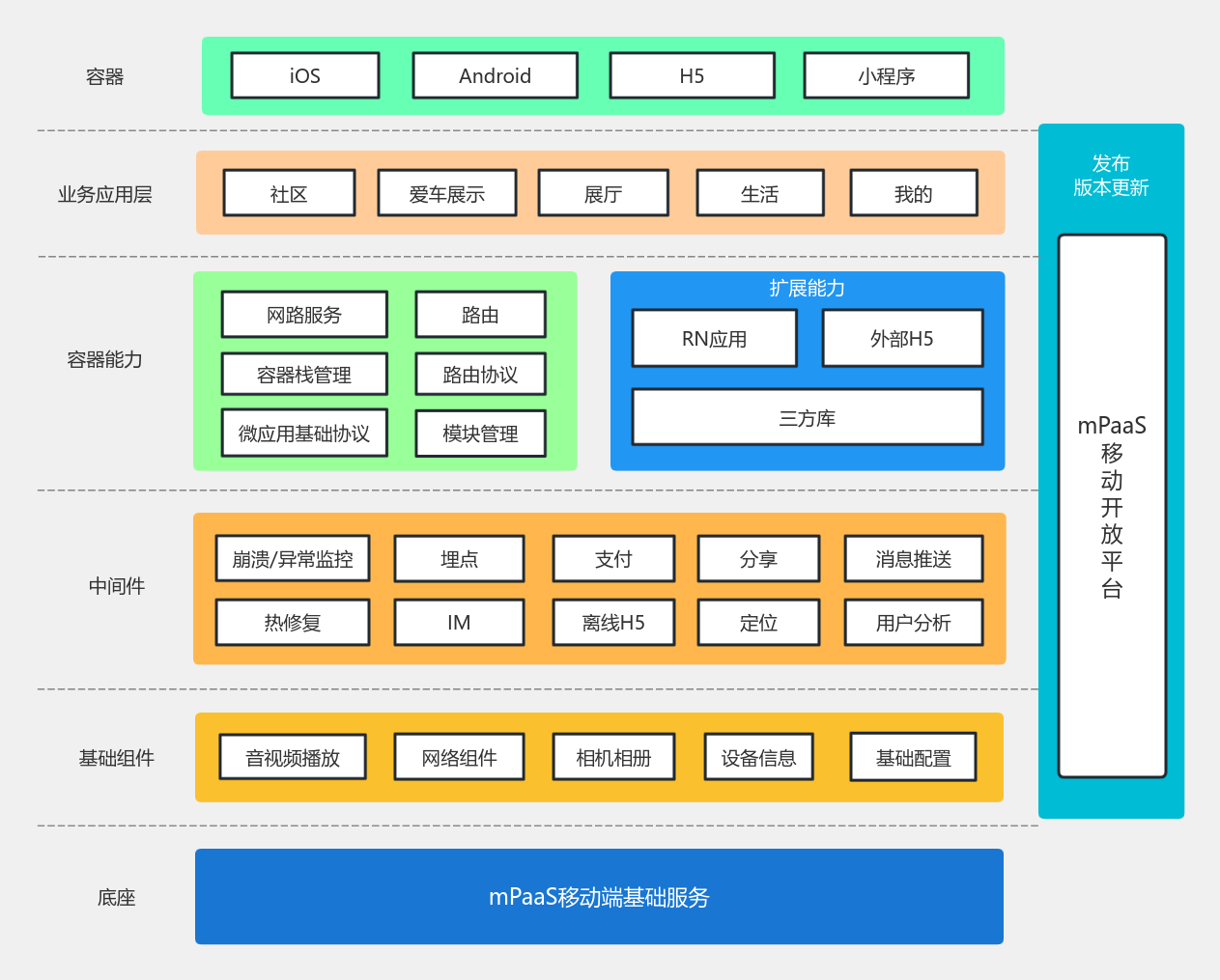Select the 网络组件 box

click(460, 757)
